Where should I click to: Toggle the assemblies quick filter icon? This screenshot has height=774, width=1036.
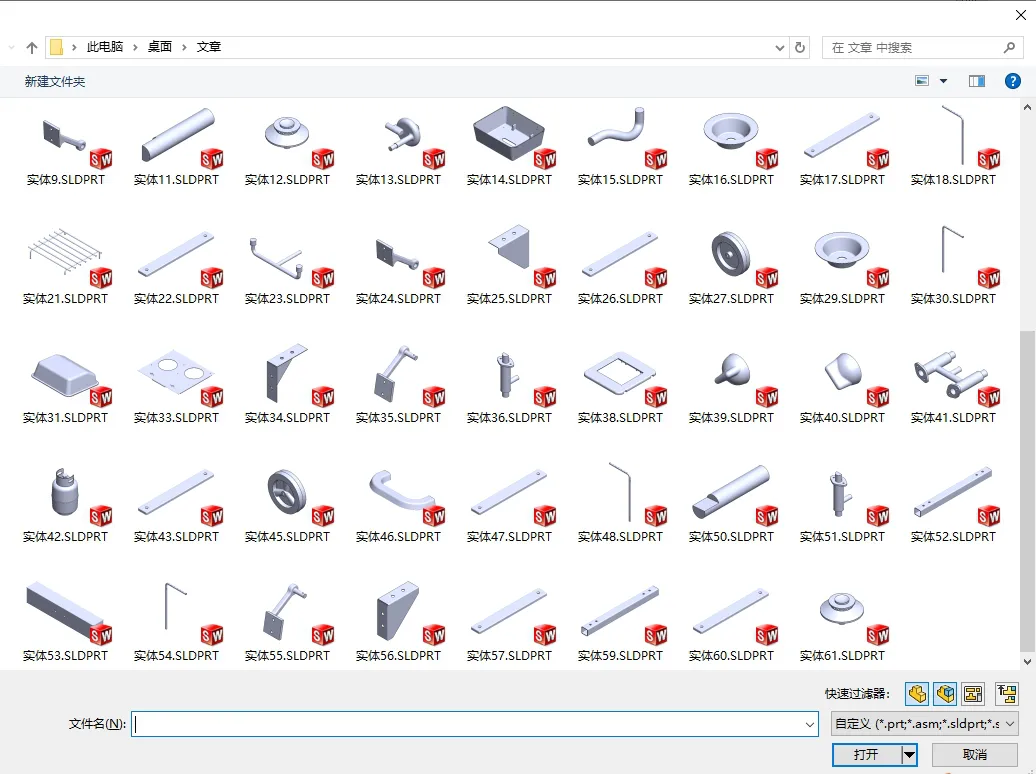point(945,693)
